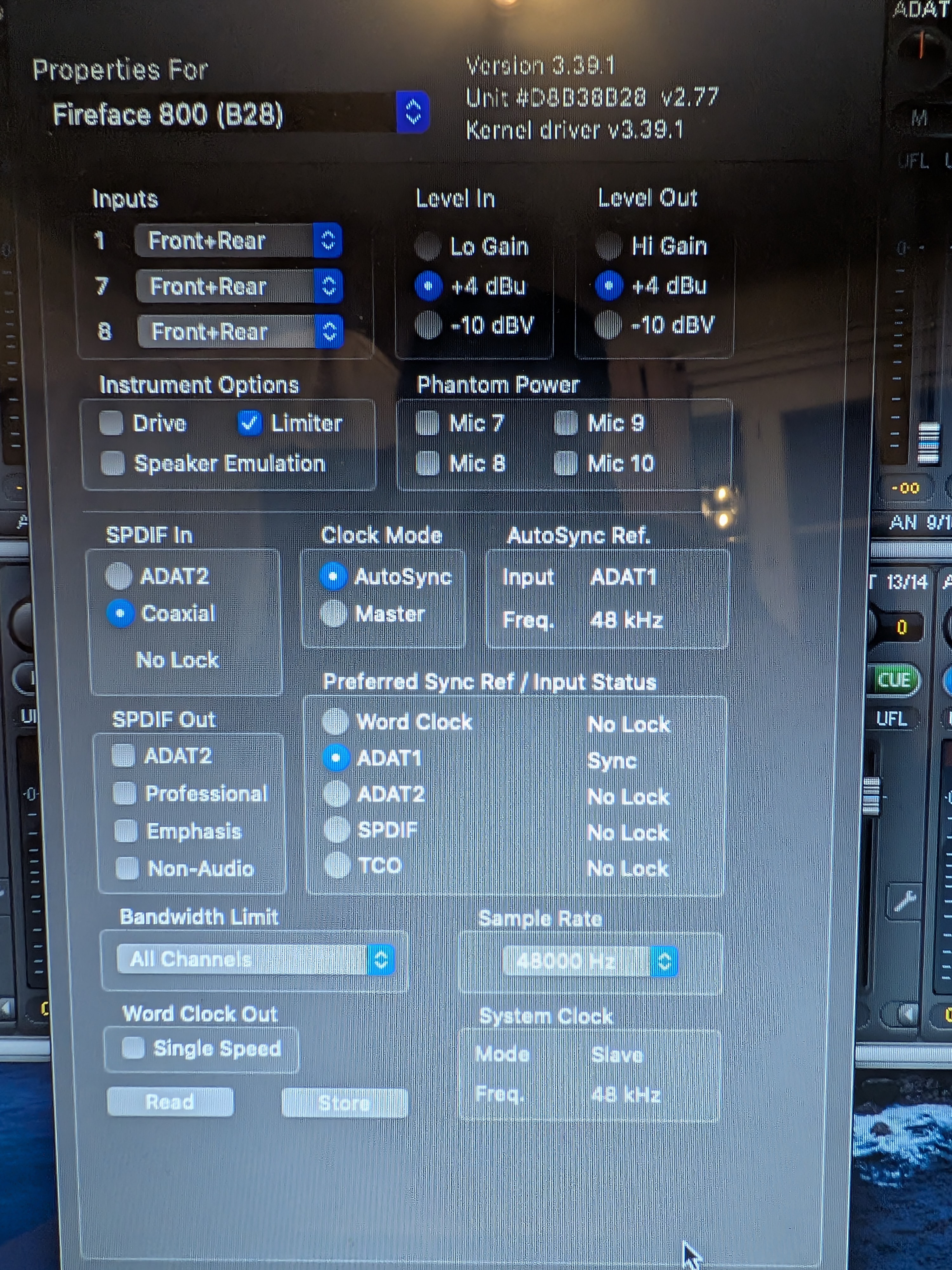Turn on phantom power for Mic 7
Screen dimensions: 952x1270
427,423
